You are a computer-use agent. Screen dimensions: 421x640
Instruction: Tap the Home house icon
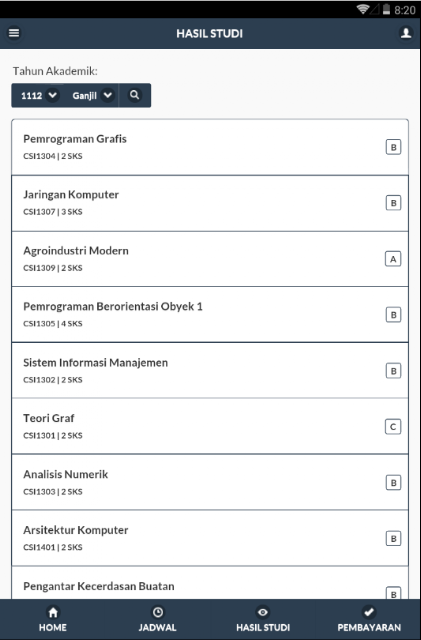(x=53, y=612)
